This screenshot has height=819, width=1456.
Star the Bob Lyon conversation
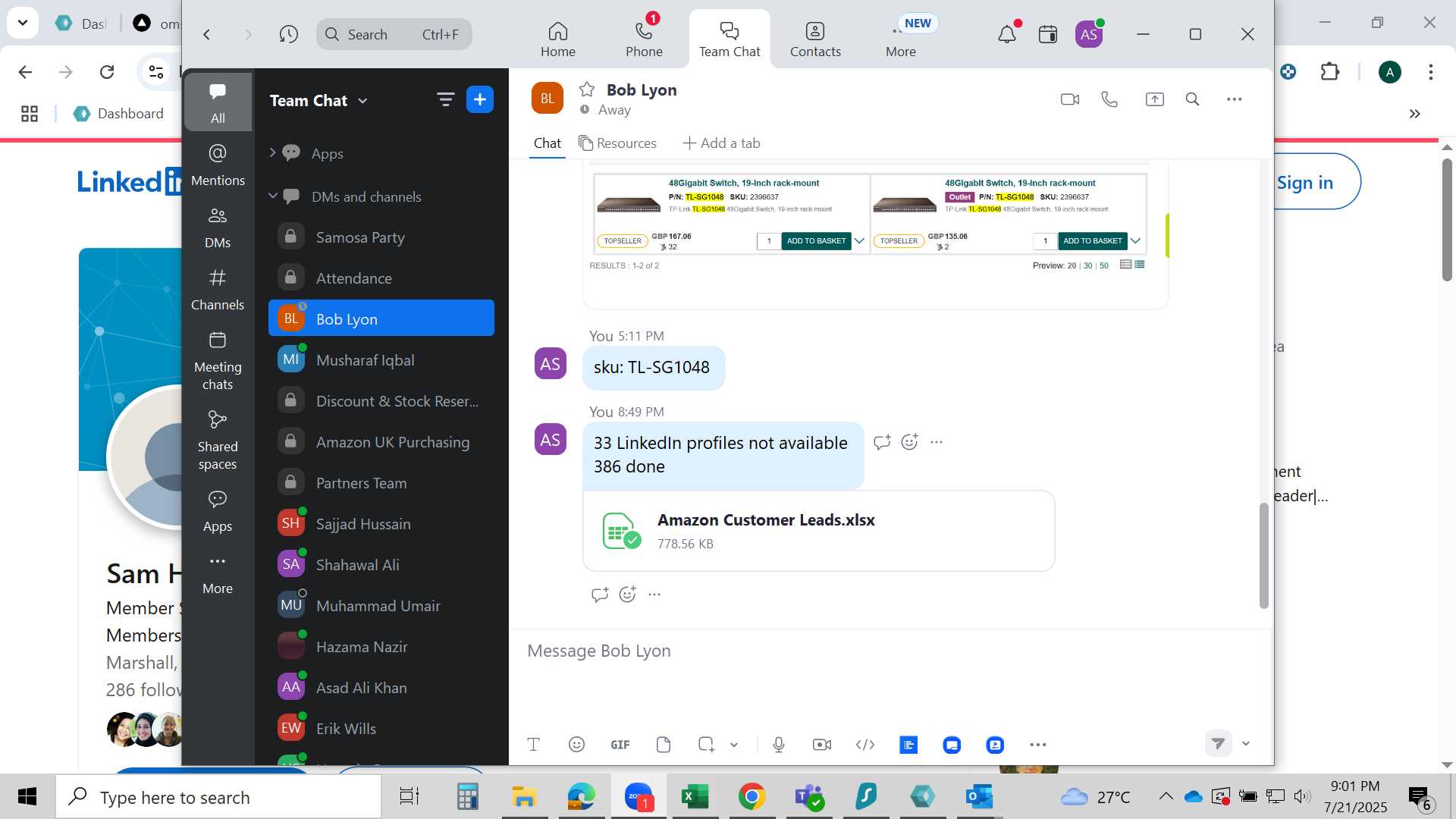586,90
